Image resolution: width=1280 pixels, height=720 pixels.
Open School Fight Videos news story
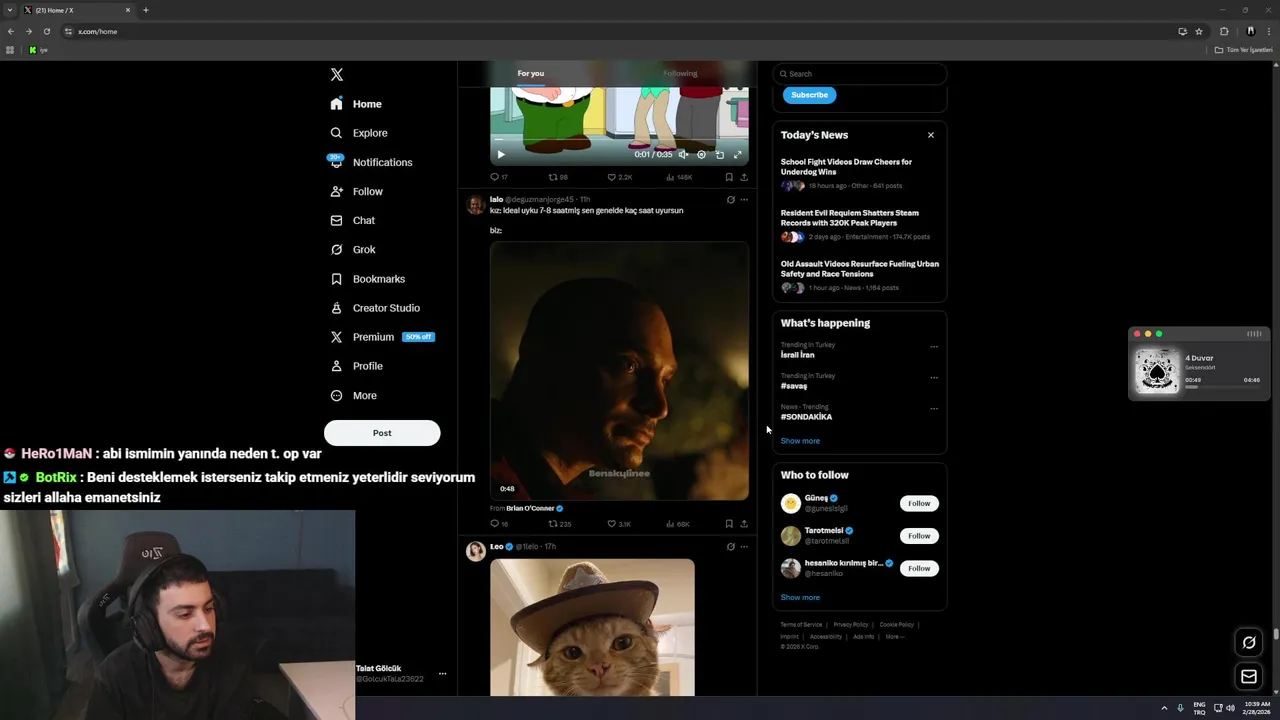click(x=859, y=173)
